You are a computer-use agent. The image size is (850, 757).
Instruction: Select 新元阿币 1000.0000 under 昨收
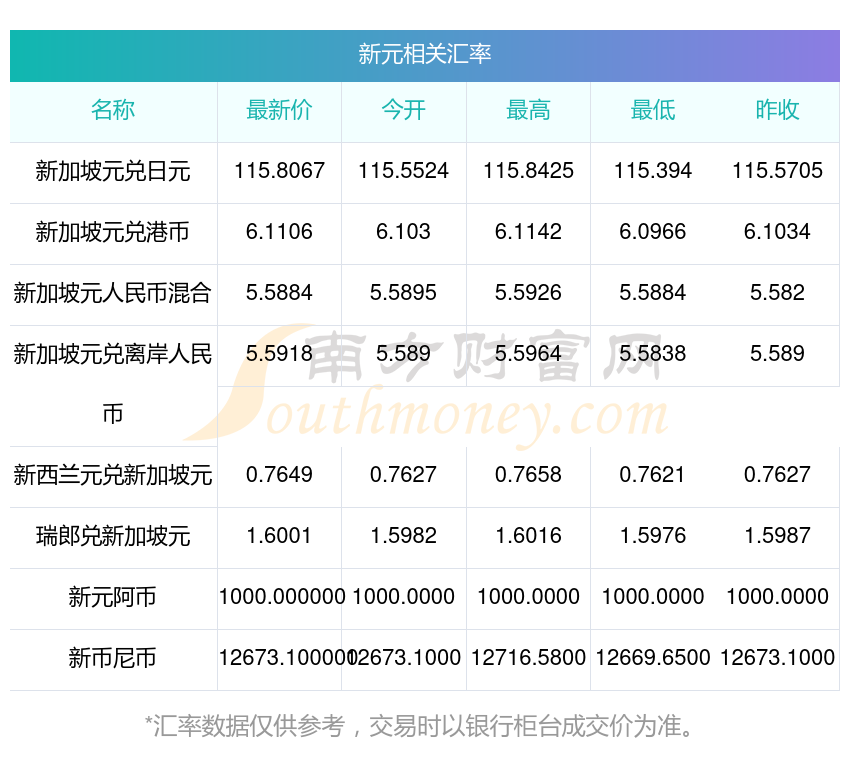[777, 597]
